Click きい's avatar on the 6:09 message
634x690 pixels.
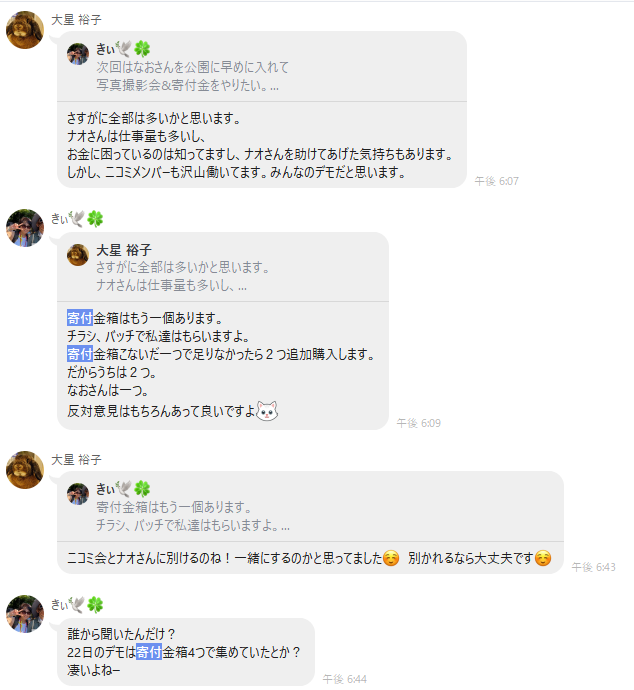click(25, 228)
